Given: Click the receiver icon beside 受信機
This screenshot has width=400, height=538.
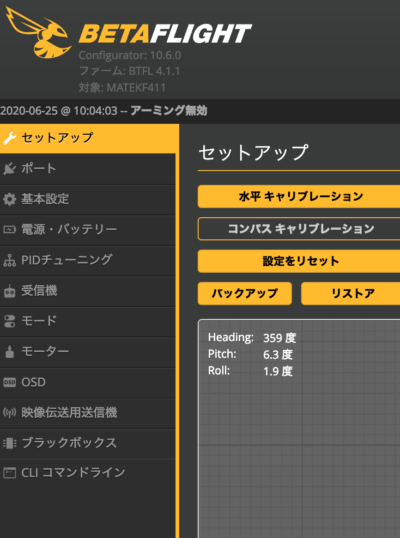Looking at the screenshot, I should [x=9, y=291].
